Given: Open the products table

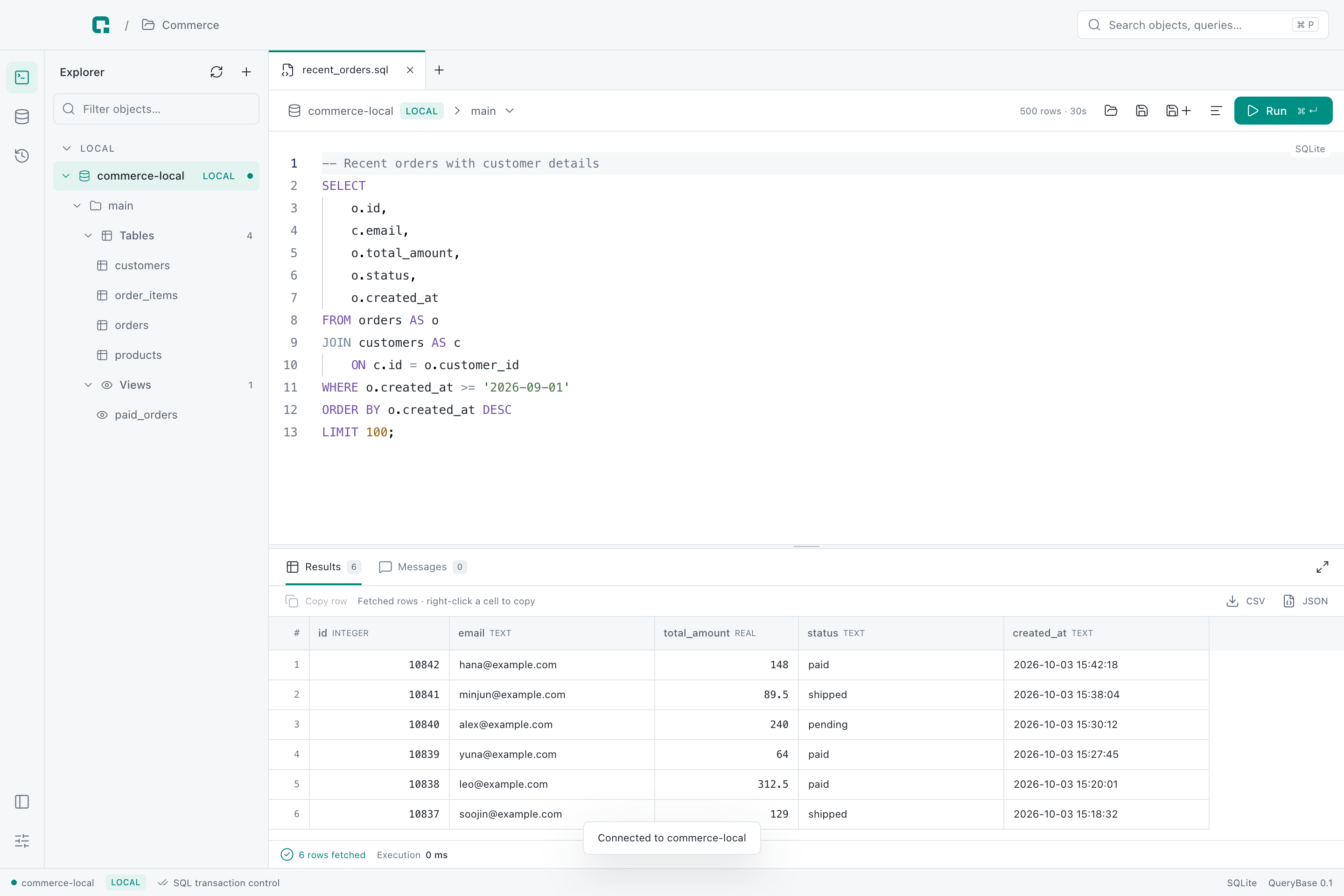Looking at the screenshot, I should coord(156,355).
